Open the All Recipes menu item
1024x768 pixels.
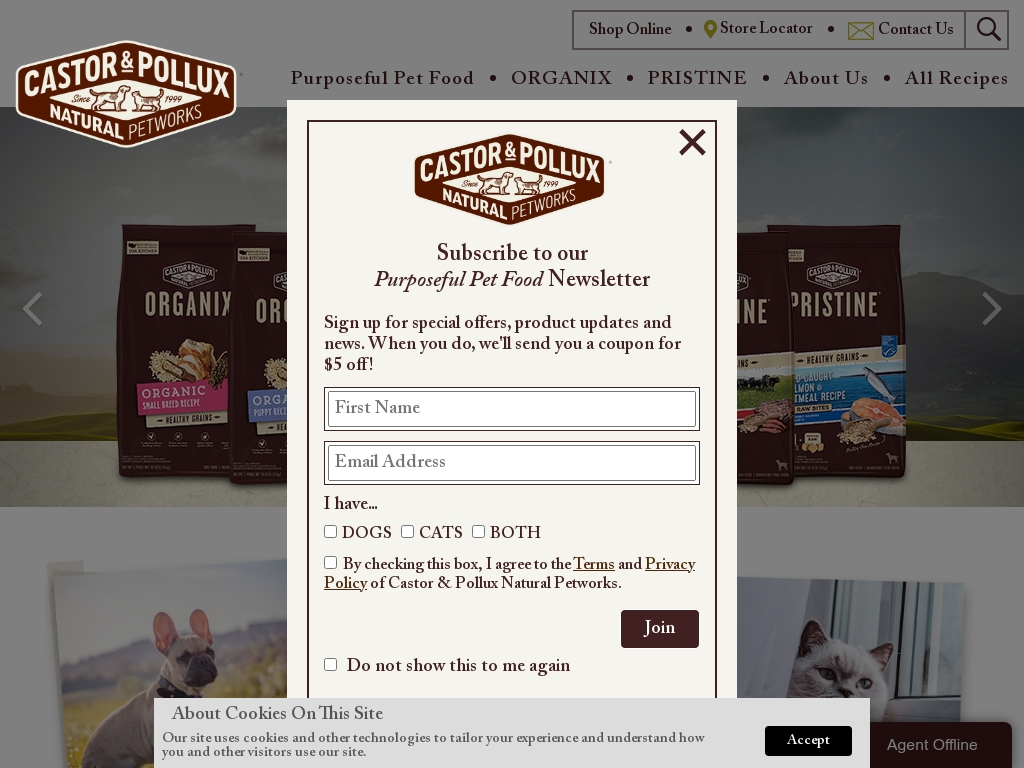tap(956, 78)
